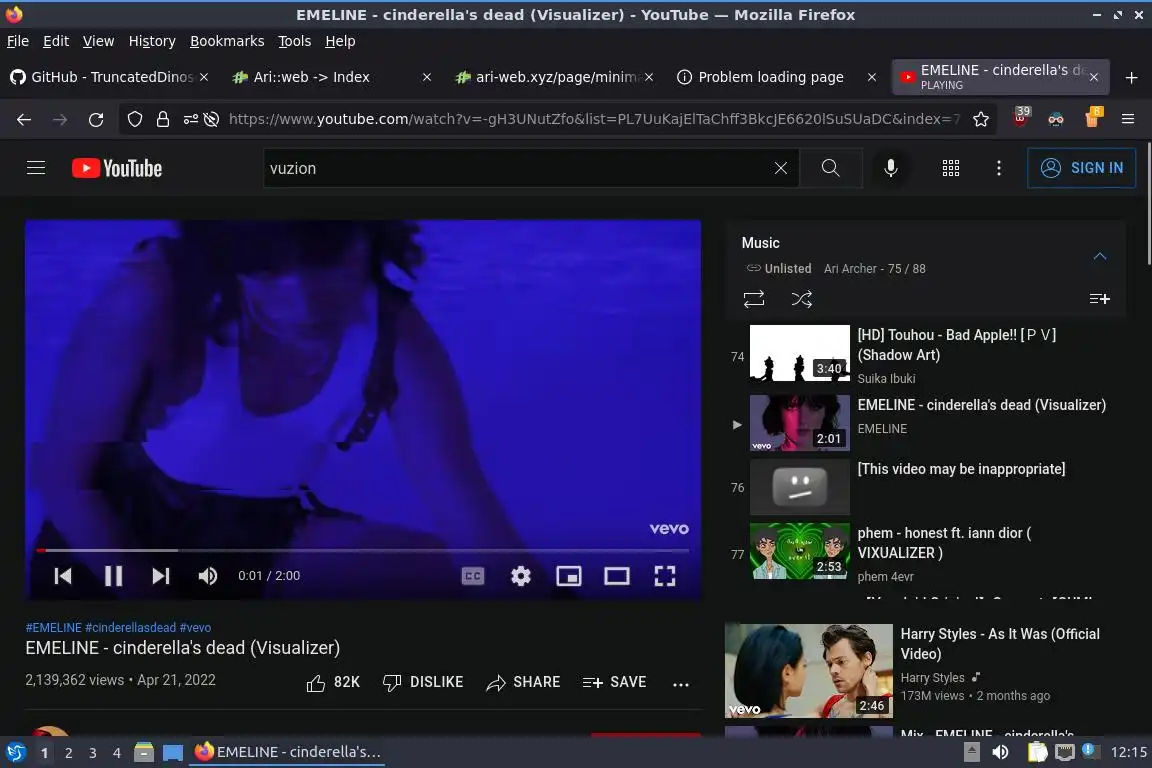Toggle closed captions on the player
This screenshot has width=1152, height=768.
(x=472, y=576)
